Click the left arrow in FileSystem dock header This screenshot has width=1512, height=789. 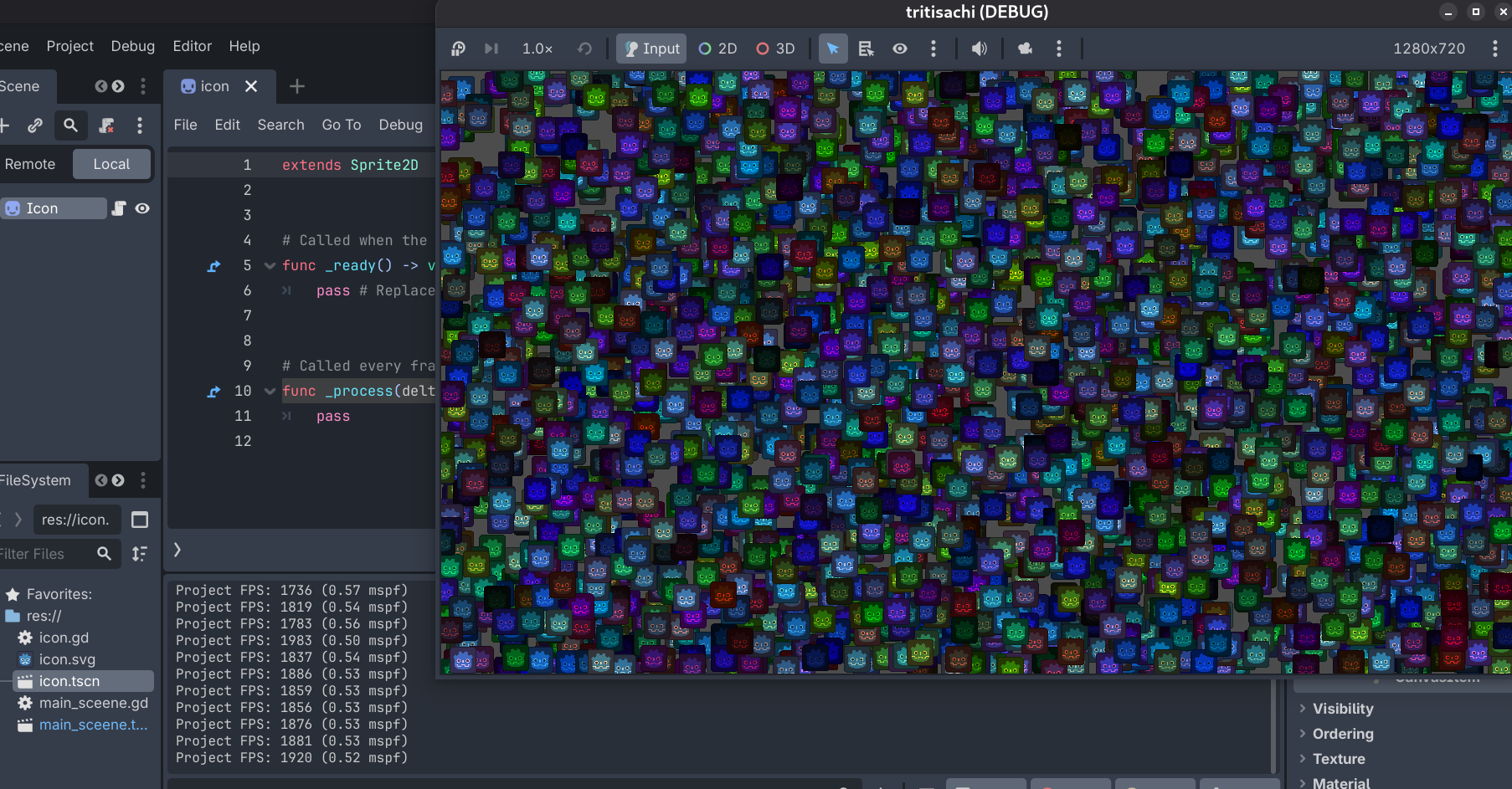coord(101,480)
